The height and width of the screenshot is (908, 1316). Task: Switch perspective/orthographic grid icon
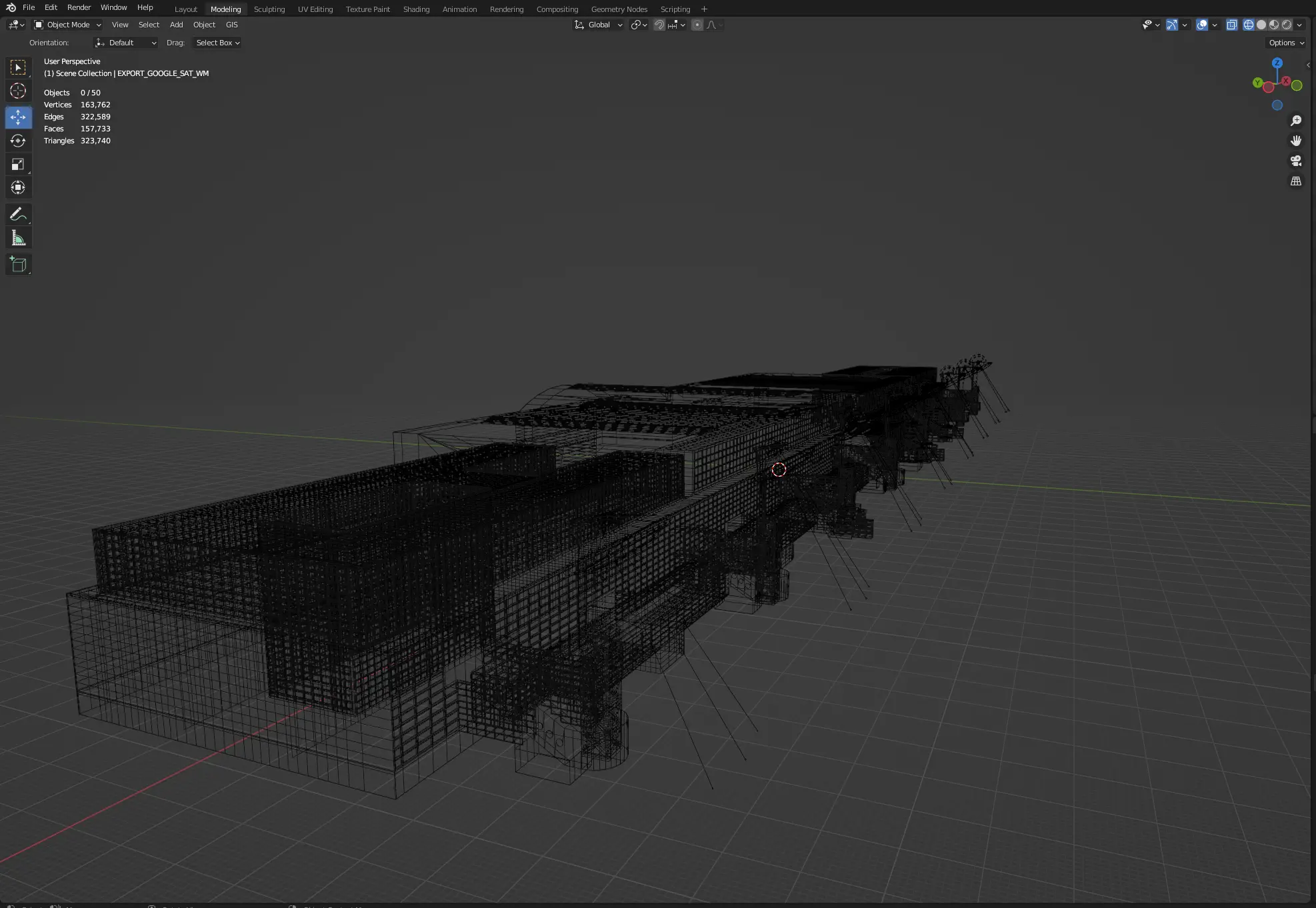click(1296, 181)
